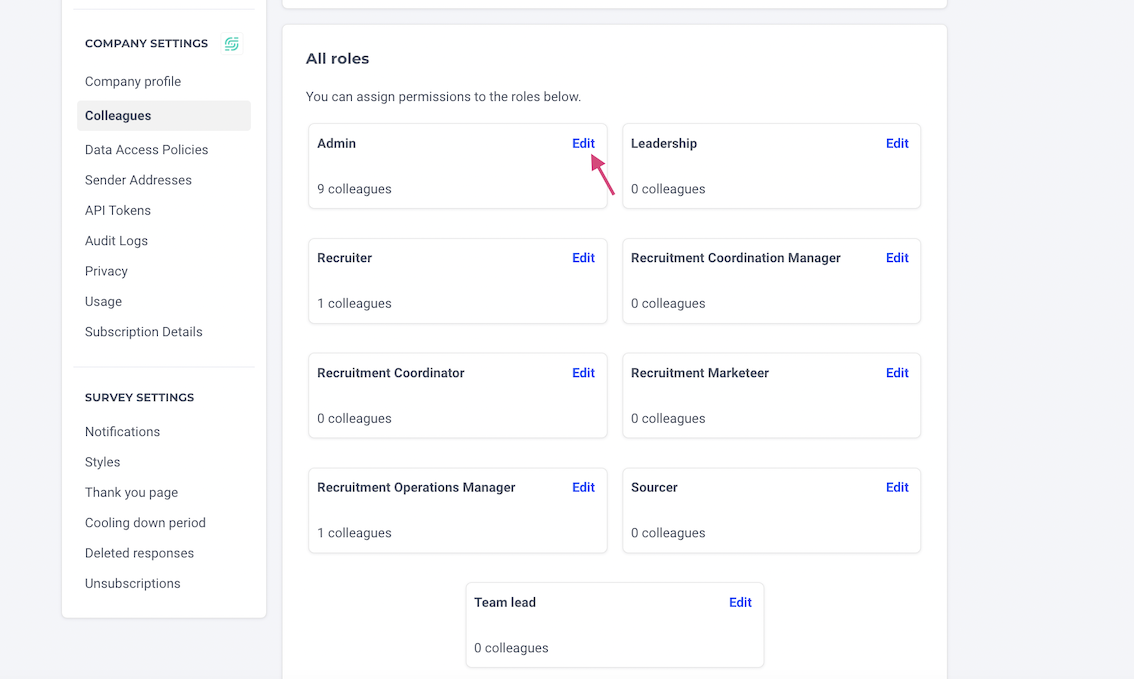Edit Recruitment Operations Manager role

pos(583,488)
